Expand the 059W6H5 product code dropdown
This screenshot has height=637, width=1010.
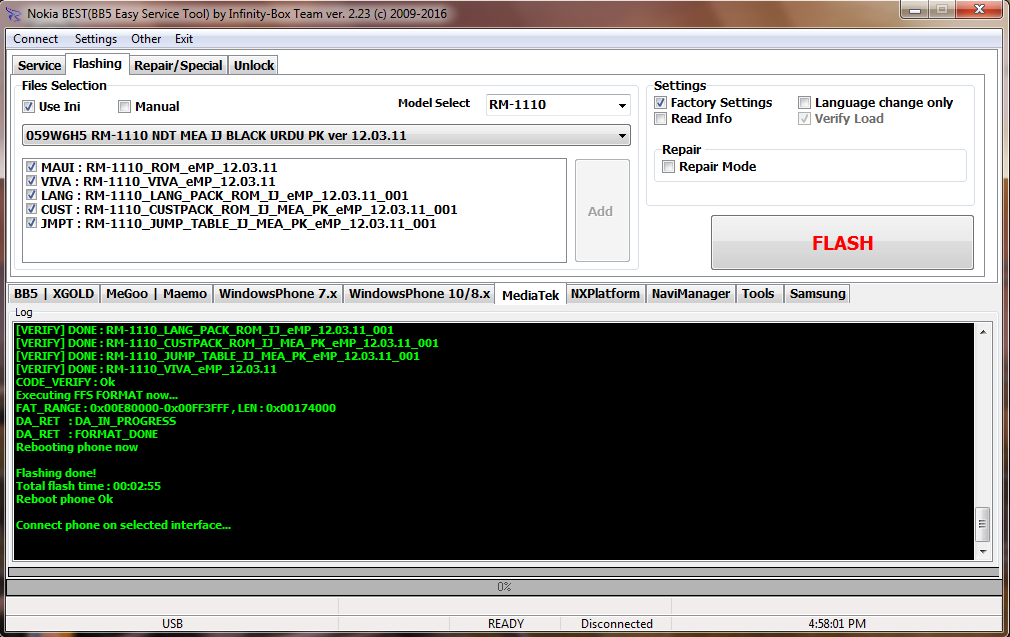point(326,136)
